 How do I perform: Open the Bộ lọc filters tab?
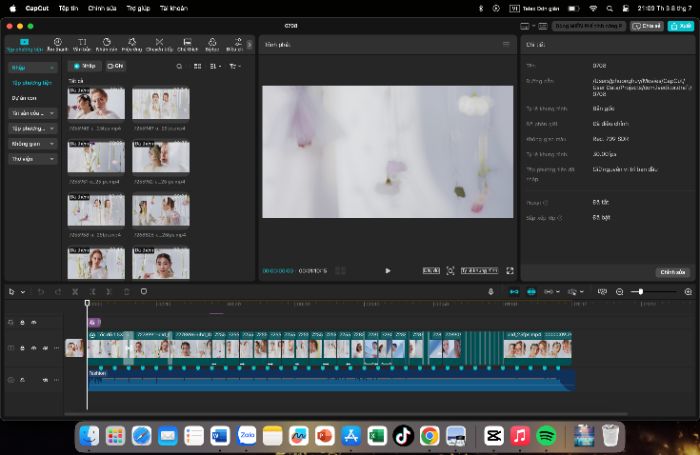point(212,45)
